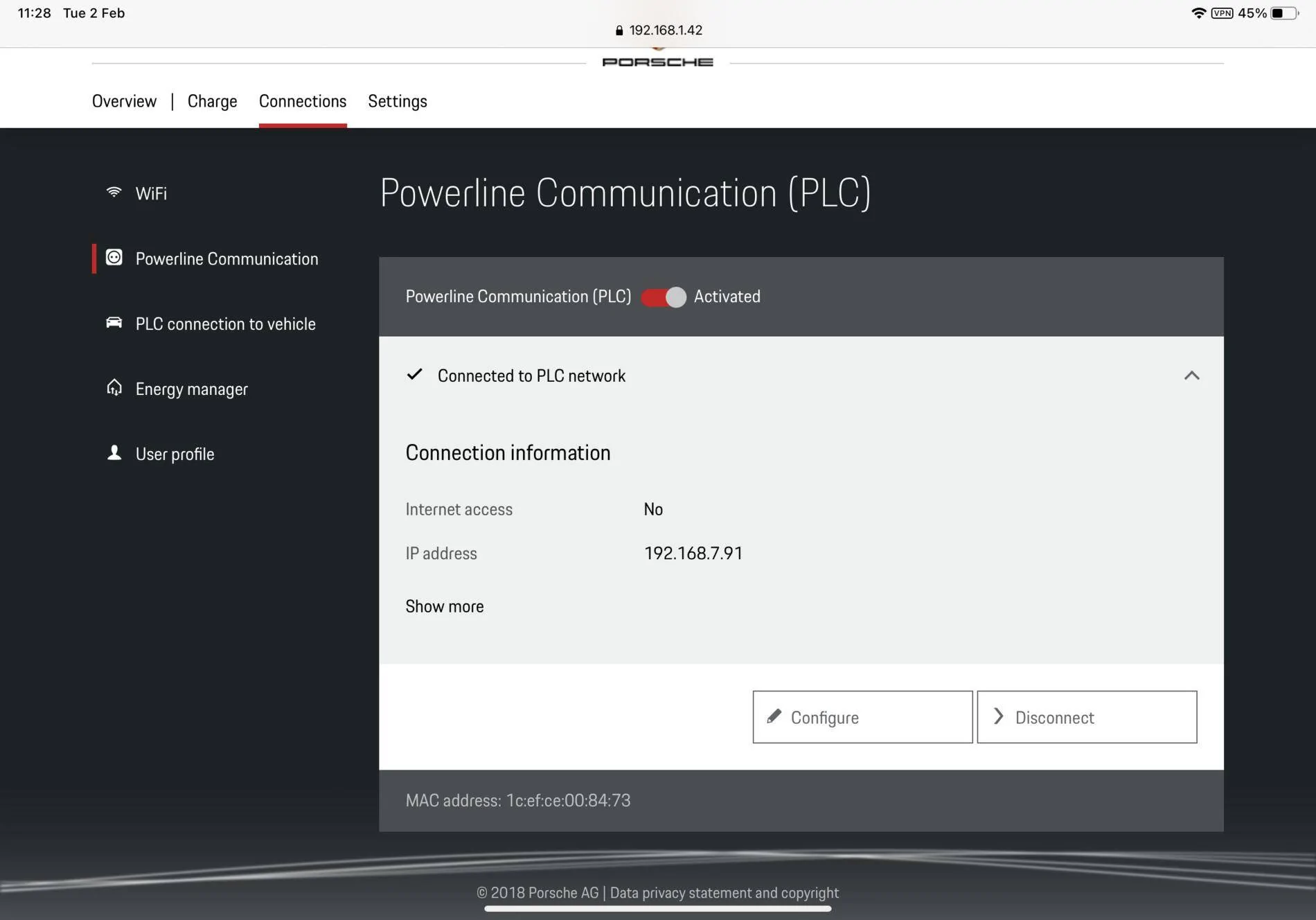Switch to the Charge tab
1316x920 pixels.
coord(212,101)
